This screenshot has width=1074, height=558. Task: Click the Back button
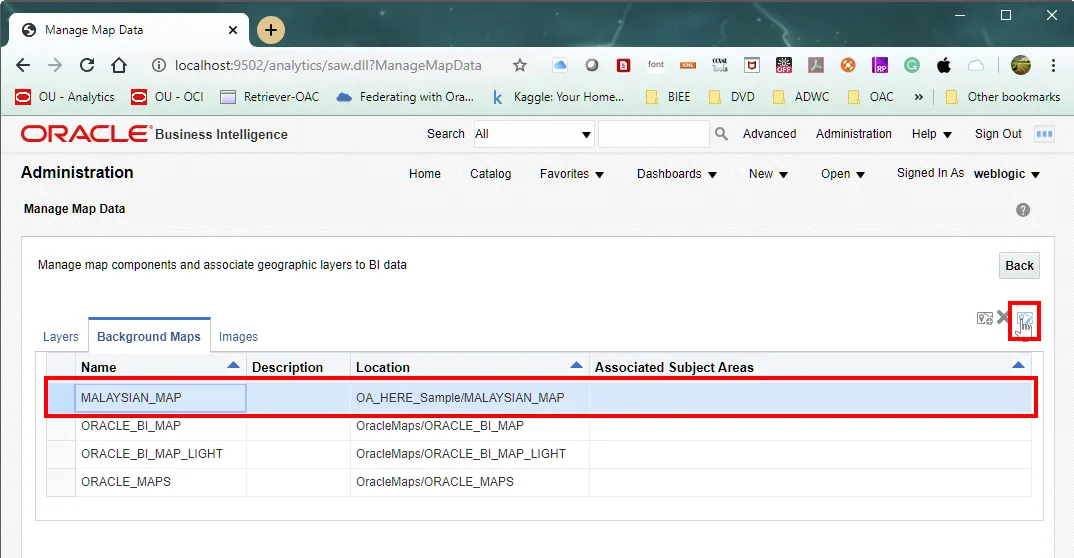(x=1019, y=266)
